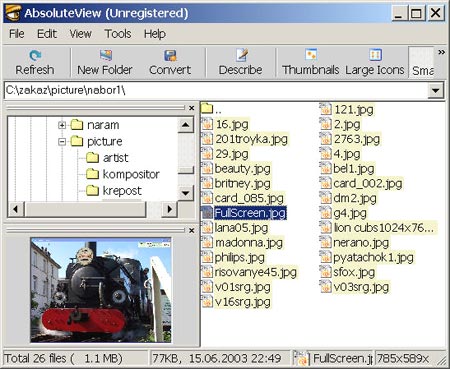Expand the naram folder node
The height and width of the screenshot is (369, 450).
click(x=62, y=125)
